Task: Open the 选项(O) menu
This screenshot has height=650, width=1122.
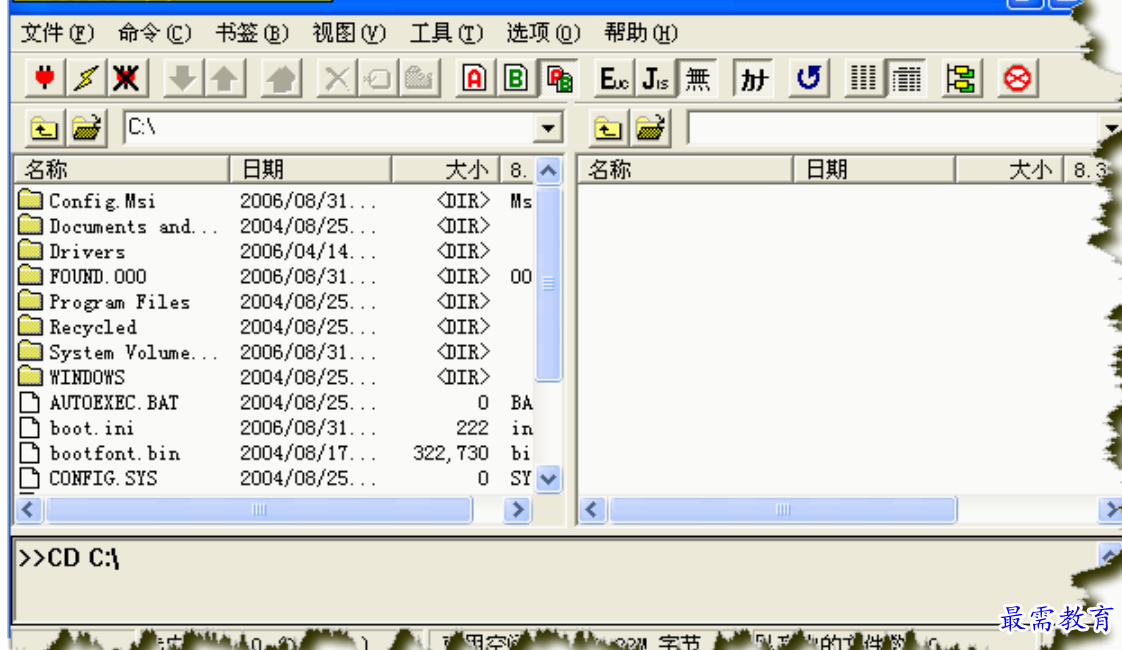Action: point(543,33)
